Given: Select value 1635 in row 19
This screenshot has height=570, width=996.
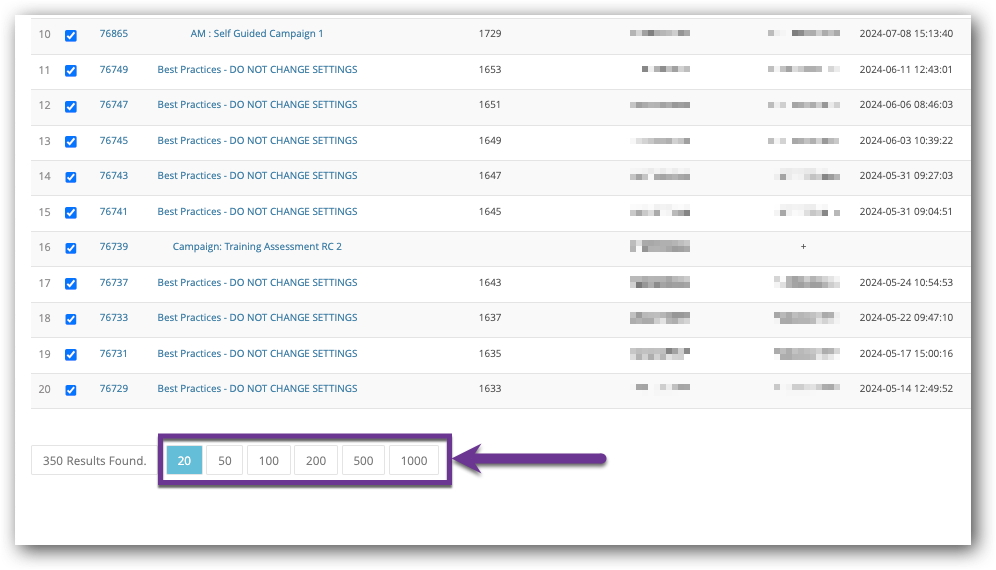Looking at the screenshot, I should 490,353.
